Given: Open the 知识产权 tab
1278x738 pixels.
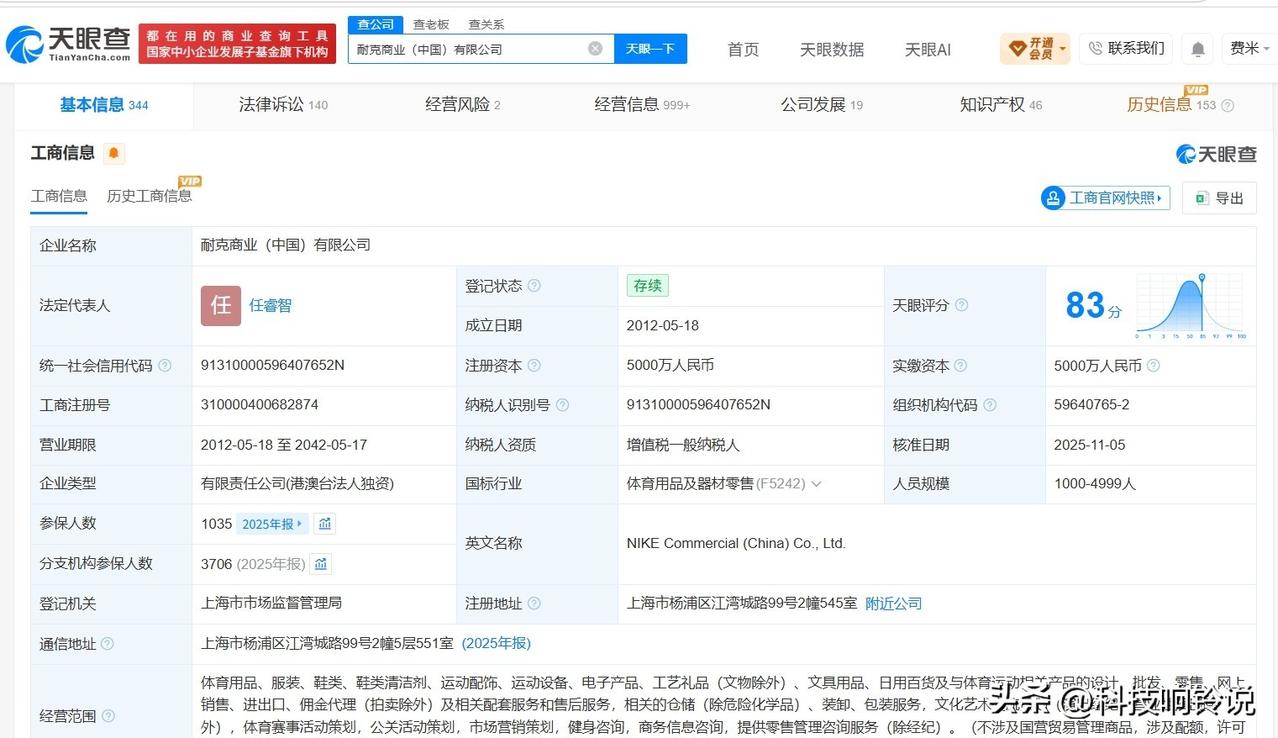Looking at the screenshot, I should 1001,105.
